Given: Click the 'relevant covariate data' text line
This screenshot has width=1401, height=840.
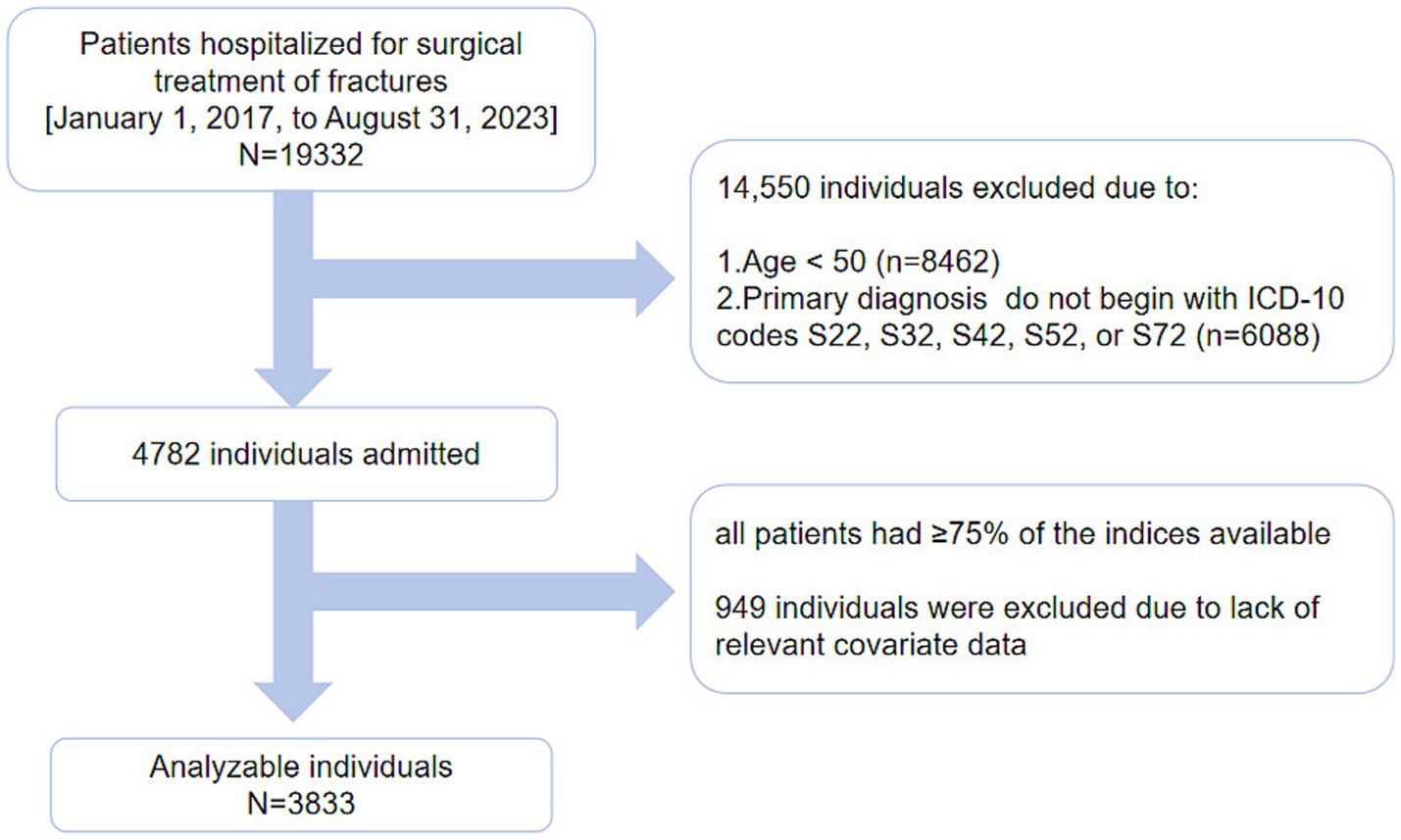Looking at the screenshot, I should (x=870, y=645).
